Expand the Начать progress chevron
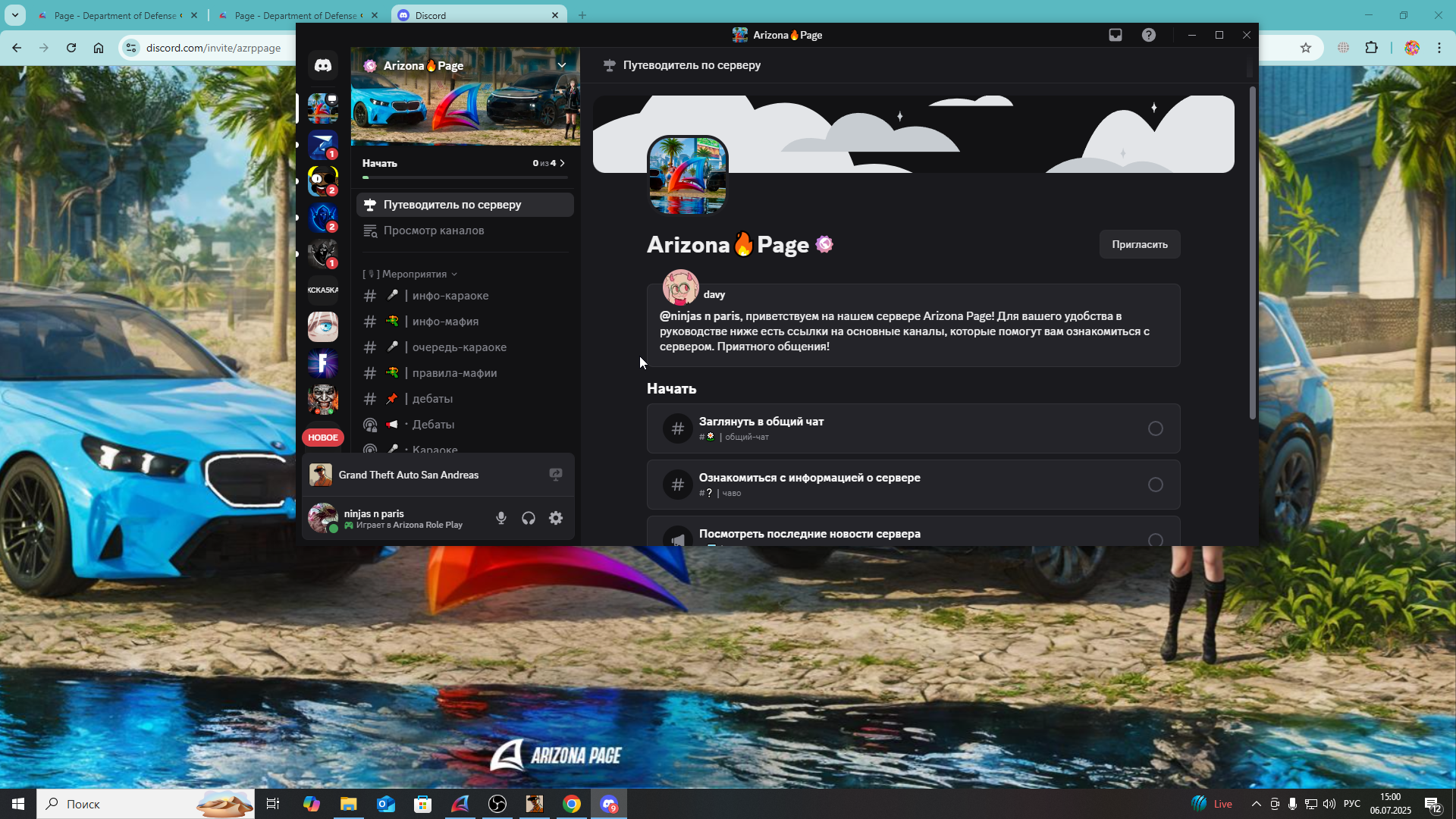This screenshot has width=1456, height=819. click(x=562, y=163)
